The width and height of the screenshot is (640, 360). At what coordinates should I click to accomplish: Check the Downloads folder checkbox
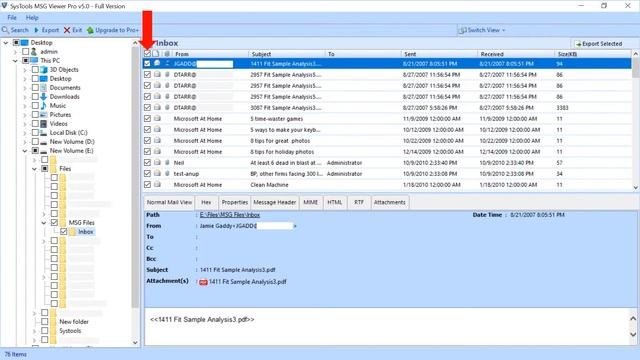point(35,97)
